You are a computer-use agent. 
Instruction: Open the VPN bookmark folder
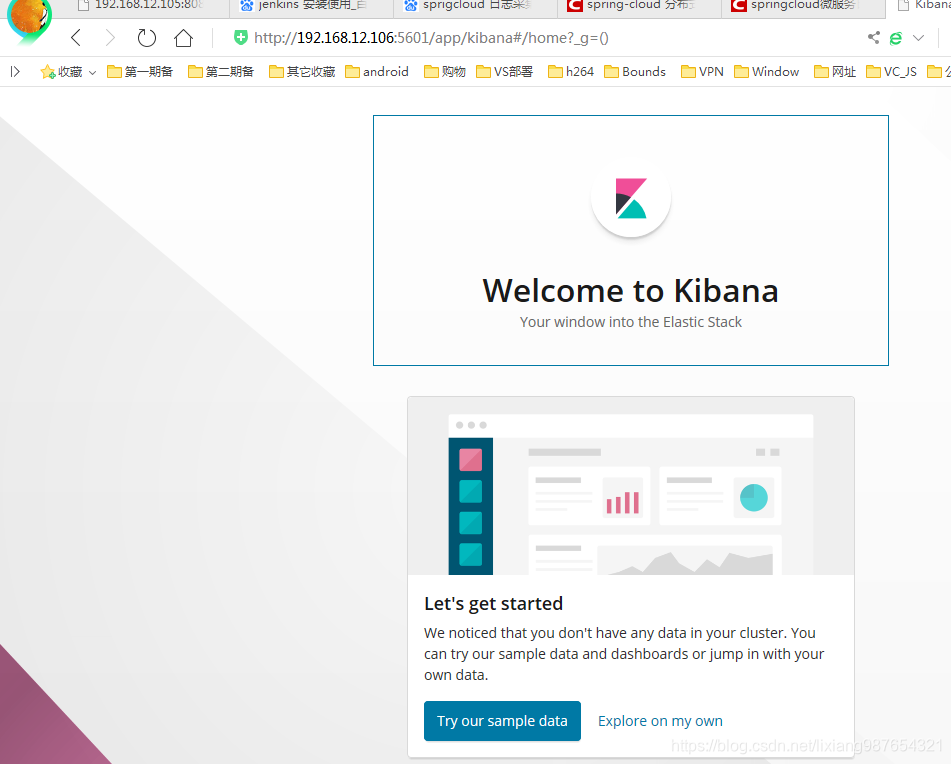point(702,72)
